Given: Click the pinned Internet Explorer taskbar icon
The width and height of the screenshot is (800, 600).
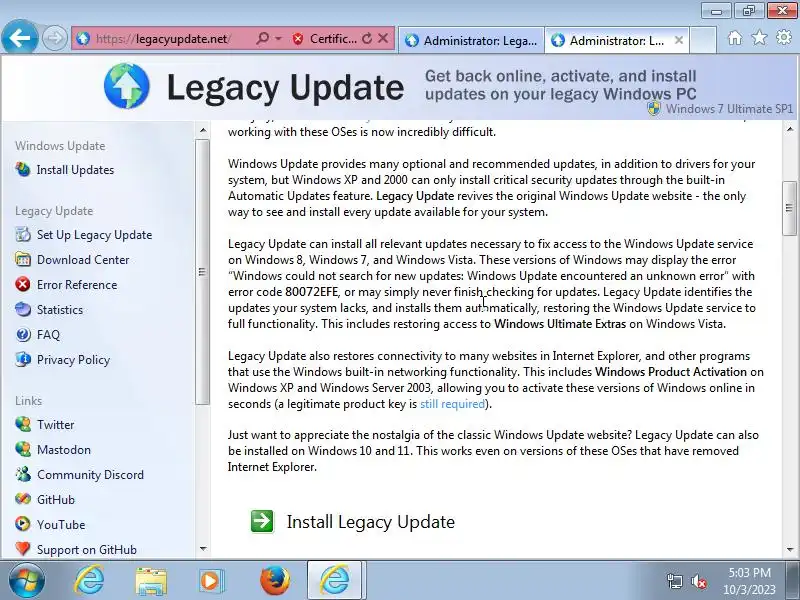Looking at the screenshot, I should 89,581.
